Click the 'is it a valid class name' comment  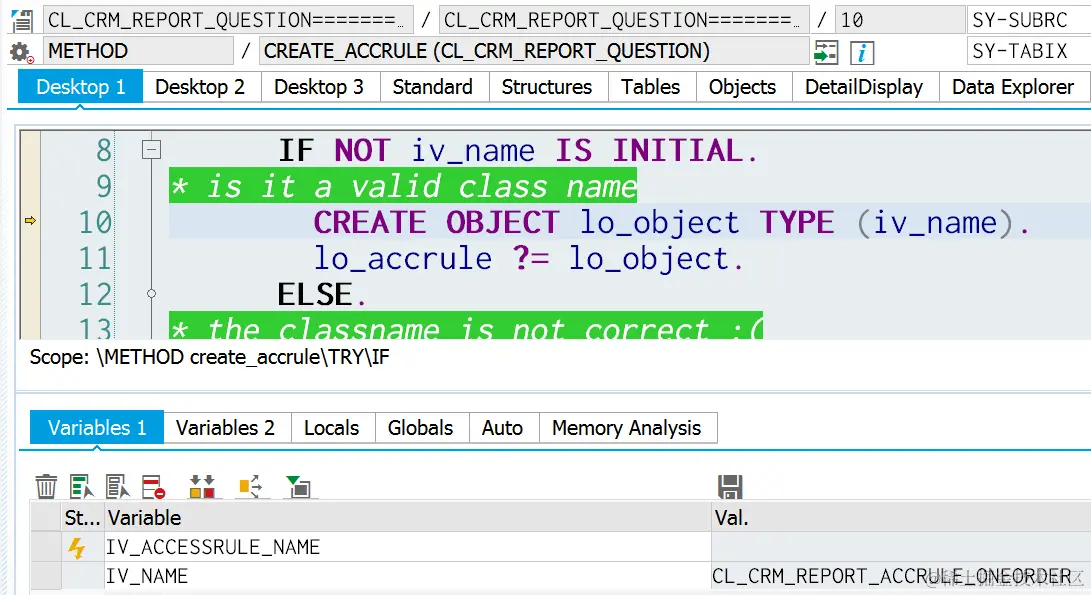[403, 186]
